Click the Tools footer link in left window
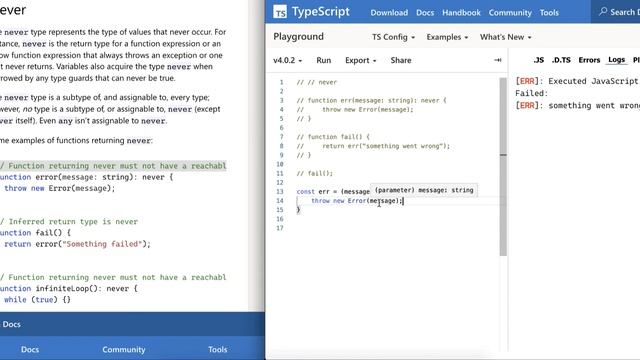 tap(218, 349)
